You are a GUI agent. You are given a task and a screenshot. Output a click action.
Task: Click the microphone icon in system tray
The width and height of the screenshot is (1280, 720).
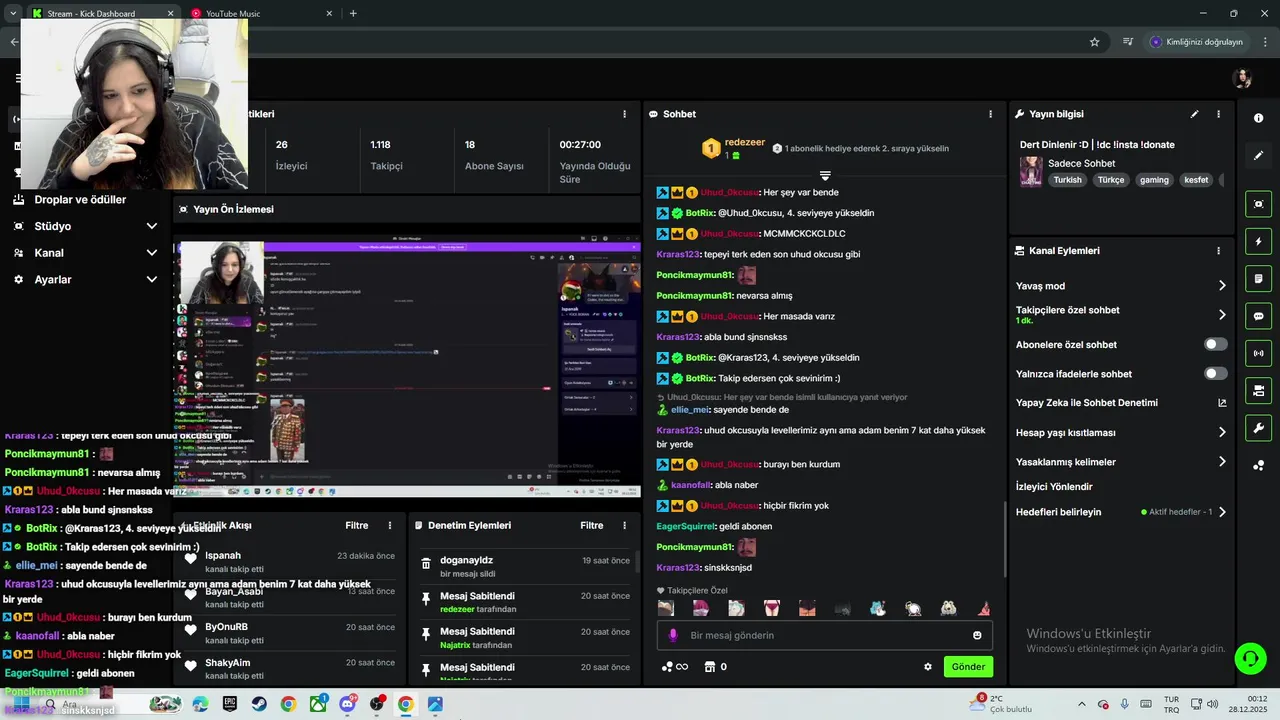coord(1125,704)
